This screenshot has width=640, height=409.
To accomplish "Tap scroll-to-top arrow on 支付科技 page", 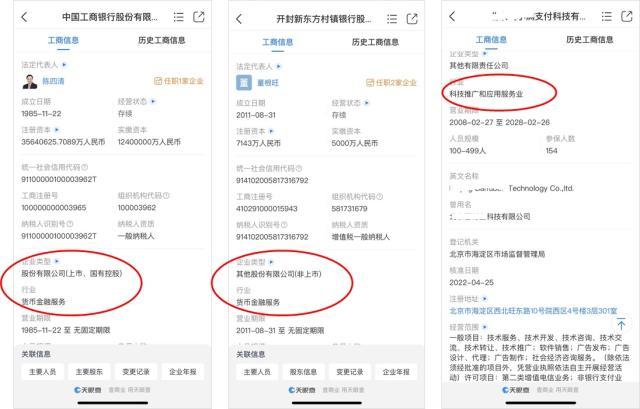I will click(621, 324).
